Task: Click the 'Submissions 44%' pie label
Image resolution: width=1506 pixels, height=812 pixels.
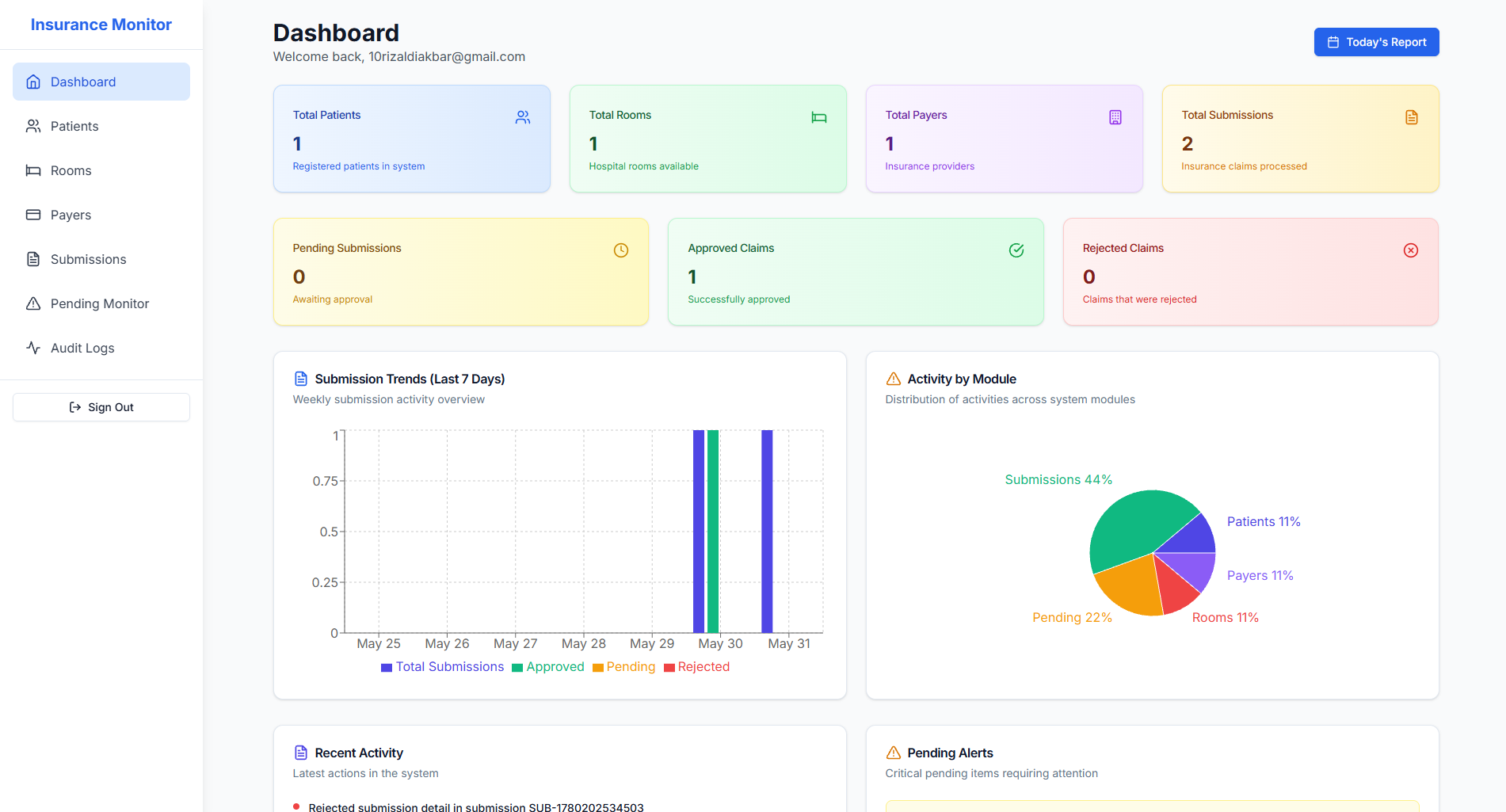Action: click(x=1058, y=480)
